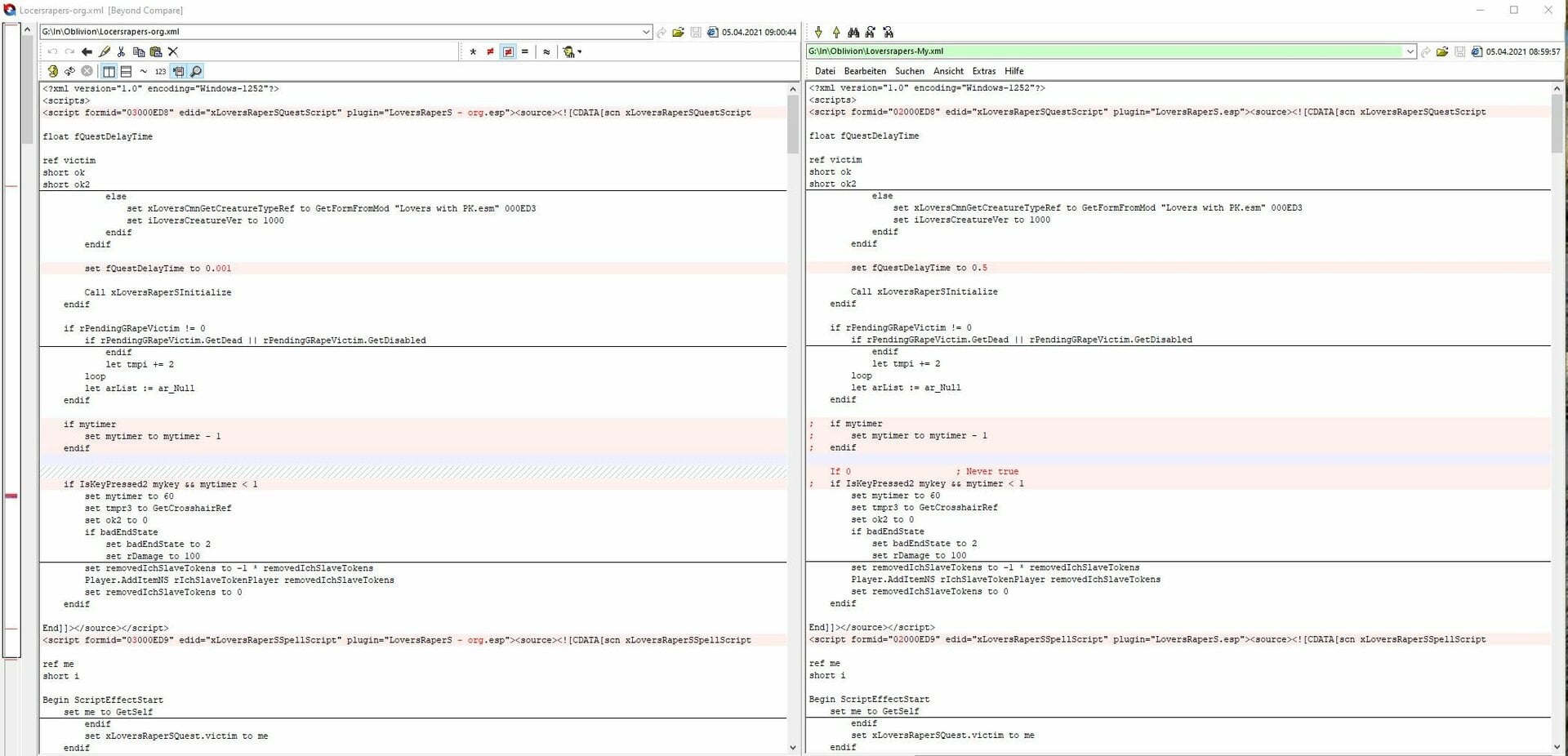1568x756 pixels.
Task: Click the clipboard paste icon
Action: [x=155, y=51]
